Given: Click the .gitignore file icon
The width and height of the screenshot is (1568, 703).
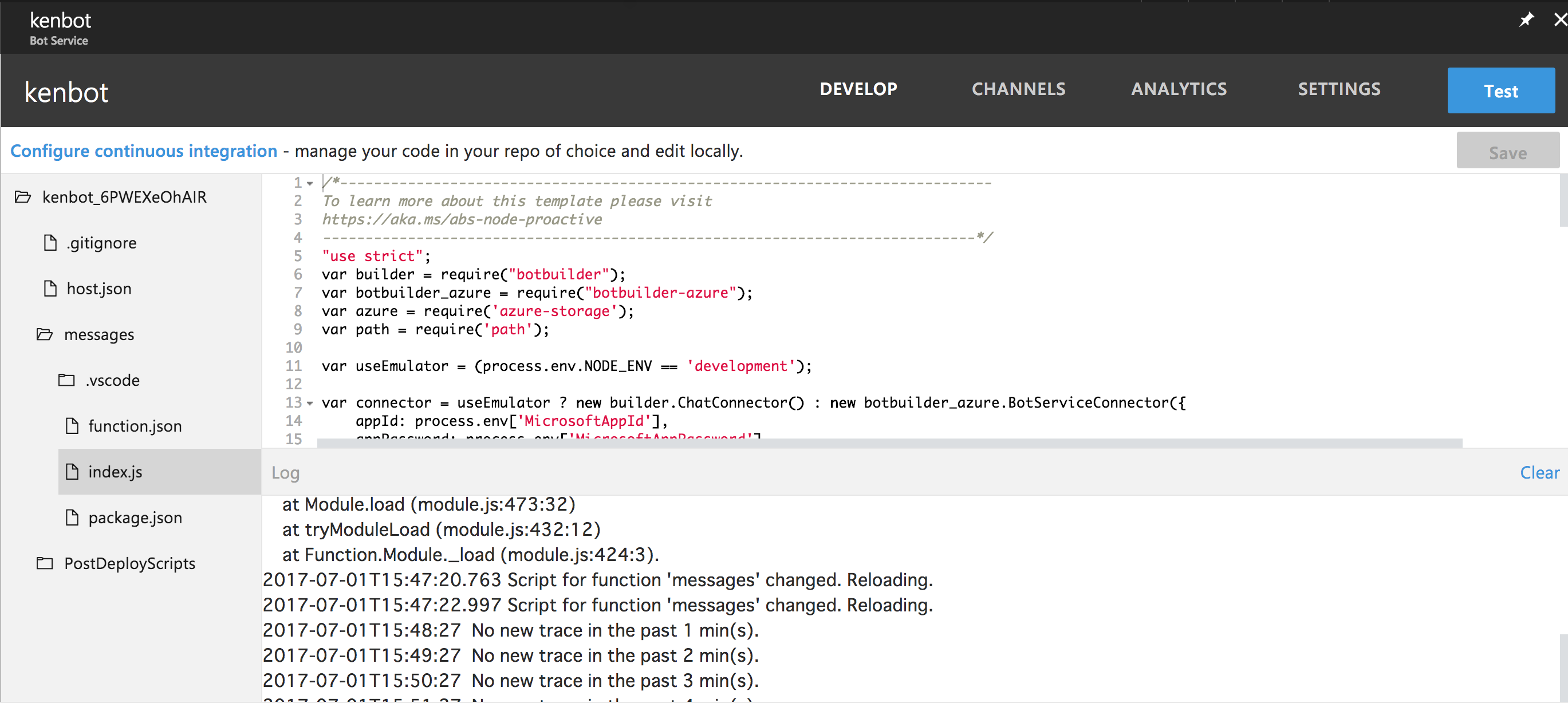Looking at the screenshot, I should click(50, 242).
